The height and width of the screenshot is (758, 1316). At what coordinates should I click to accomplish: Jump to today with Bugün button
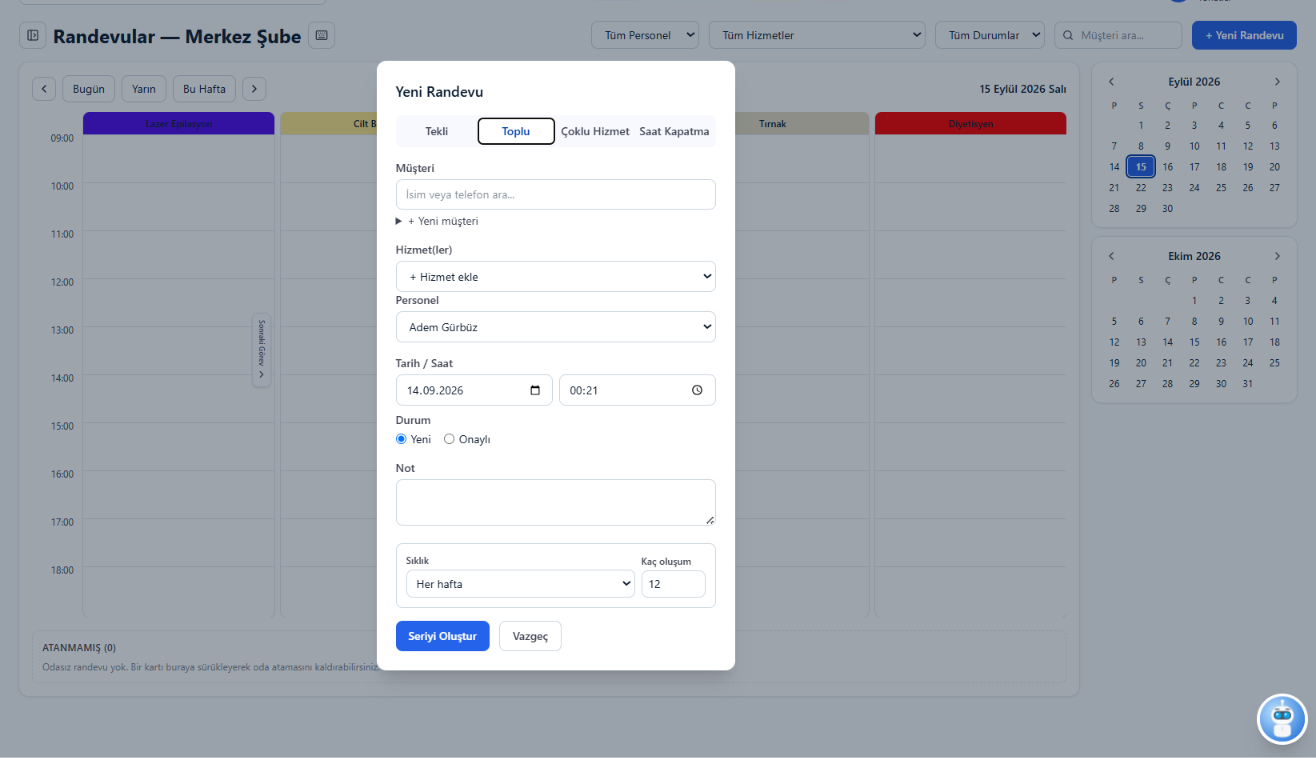pos(89,89)
